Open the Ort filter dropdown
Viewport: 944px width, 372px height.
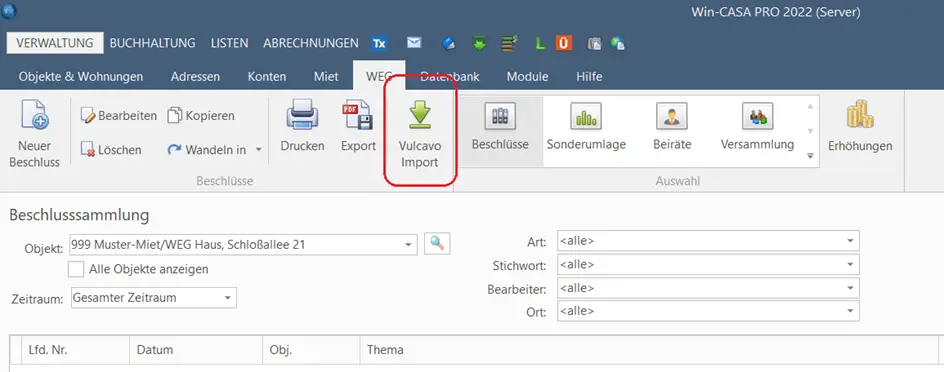(x=850, y=311)
